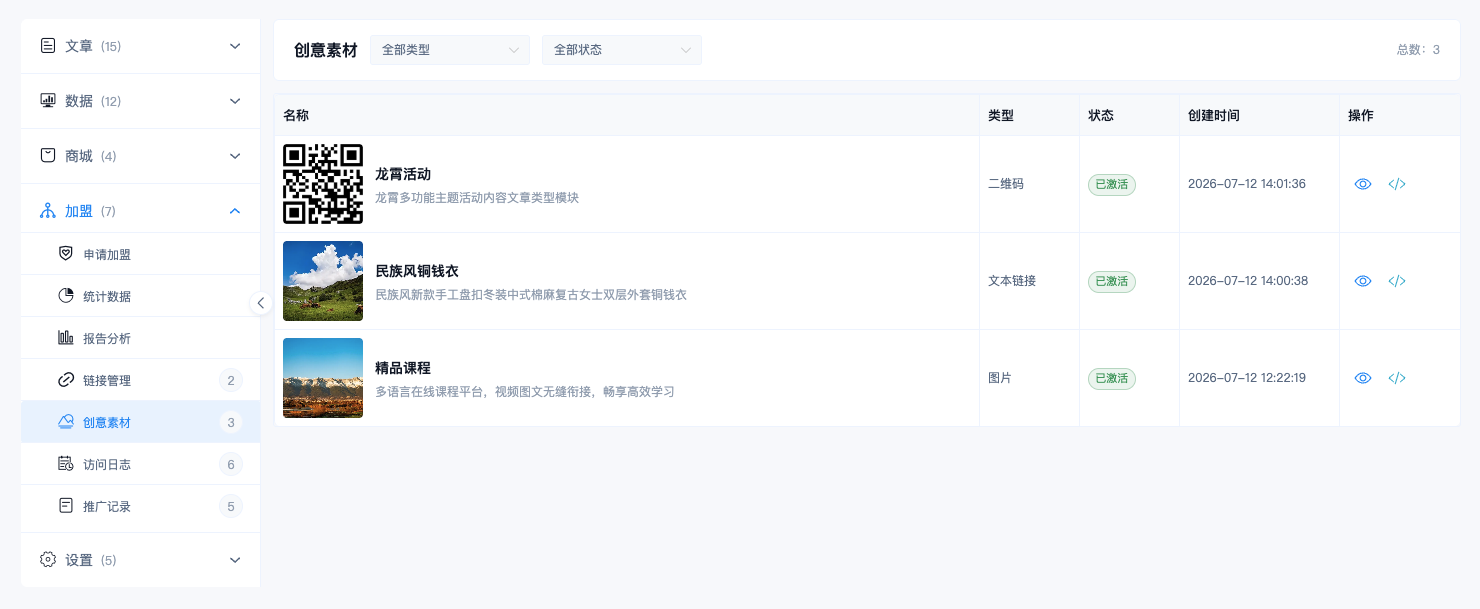Open the 链接管理 menu item

(x=140, y=380)
